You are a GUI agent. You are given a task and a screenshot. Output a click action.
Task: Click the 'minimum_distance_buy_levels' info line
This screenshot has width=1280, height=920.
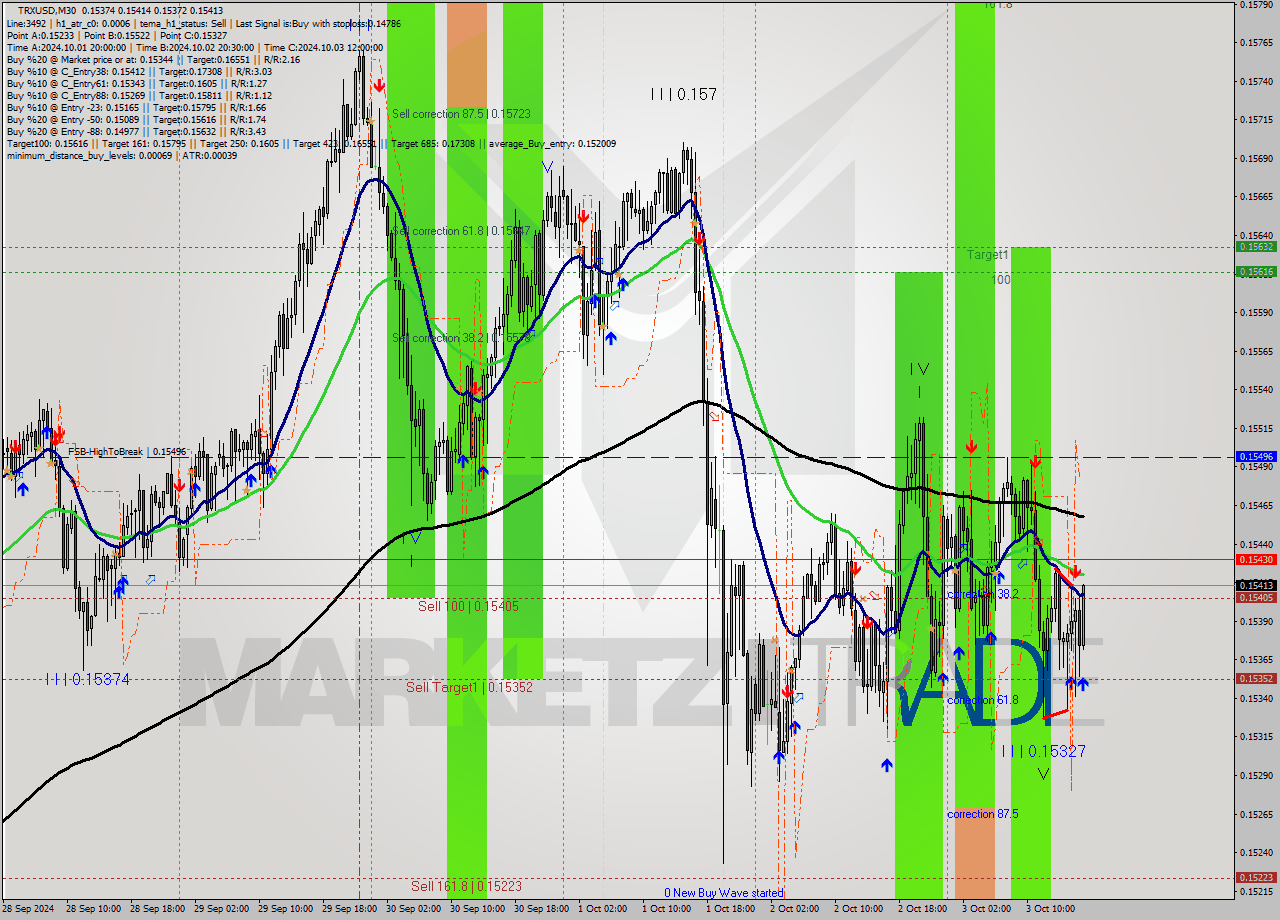tap(122, 155)
